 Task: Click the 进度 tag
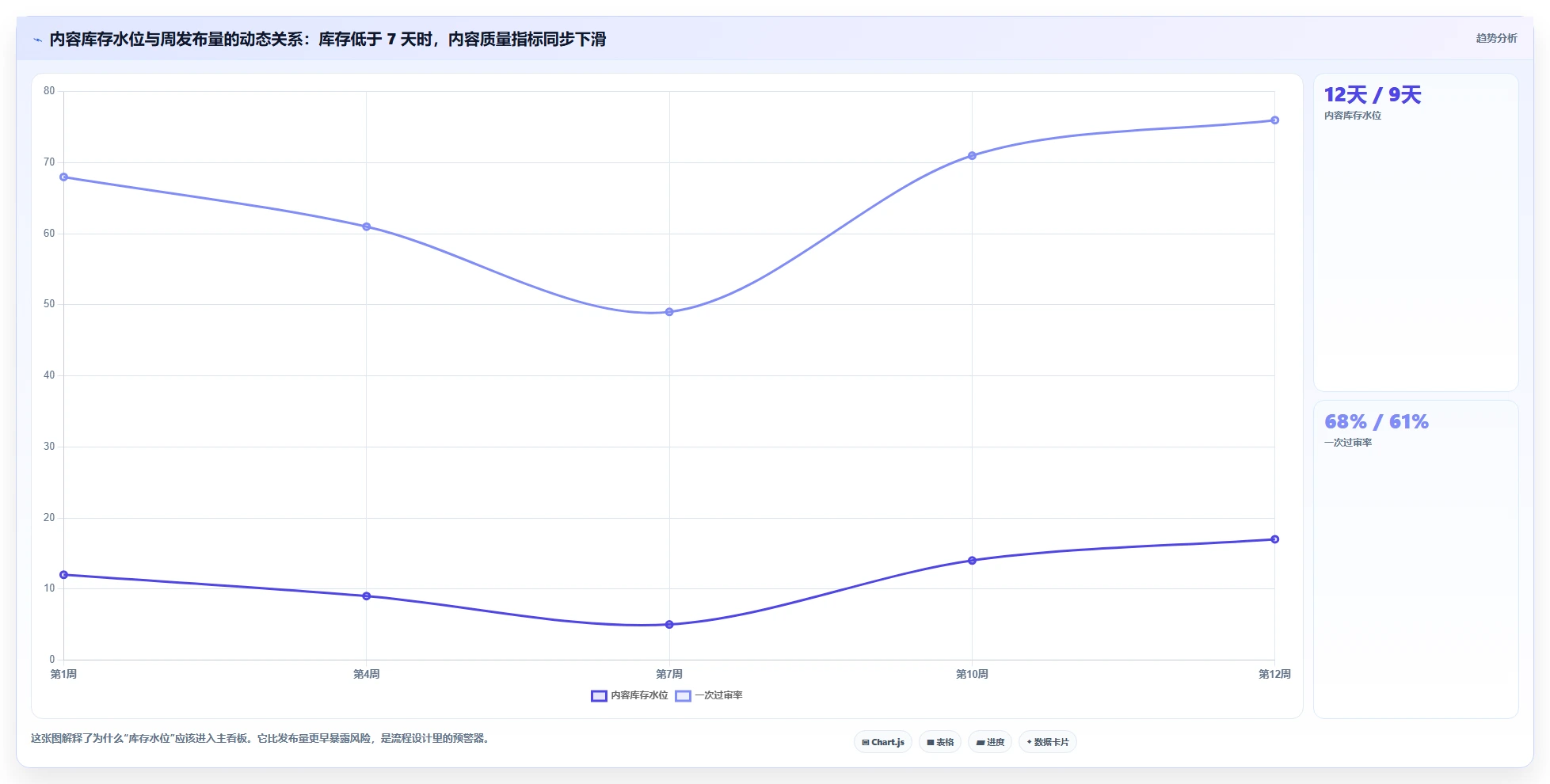coord(990,742)
